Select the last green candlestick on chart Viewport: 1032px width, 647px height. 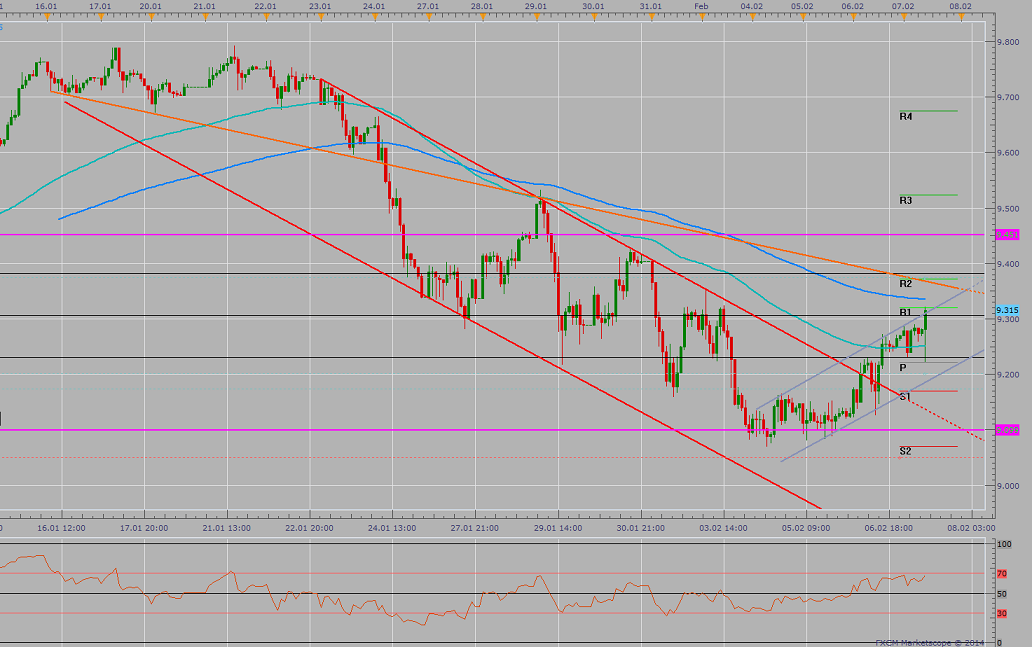tap(924, 320)
